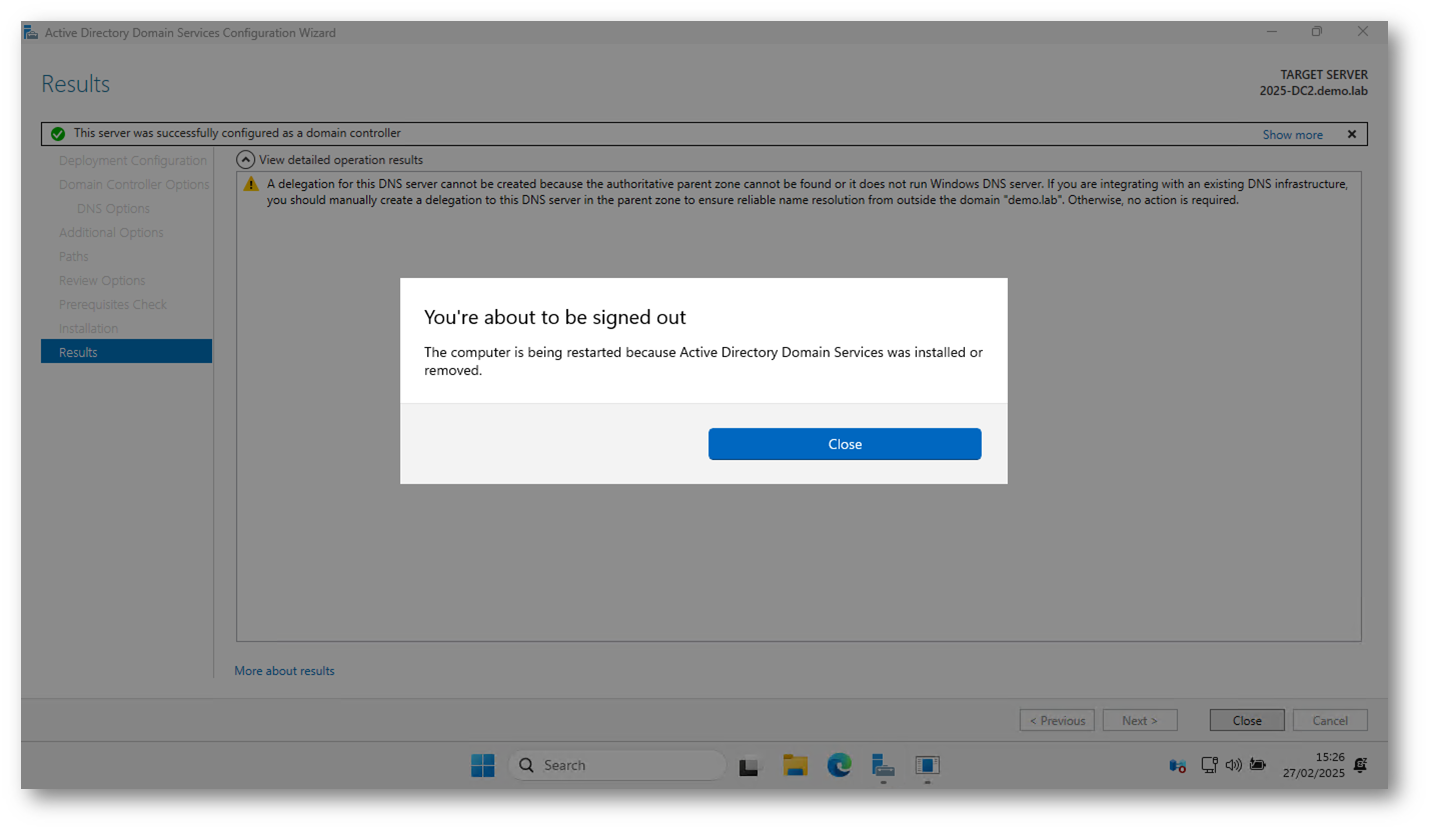This screenshot has width=1430, height=831.
Task: Select the Prerequisites Check step
Action: (113, 305)
